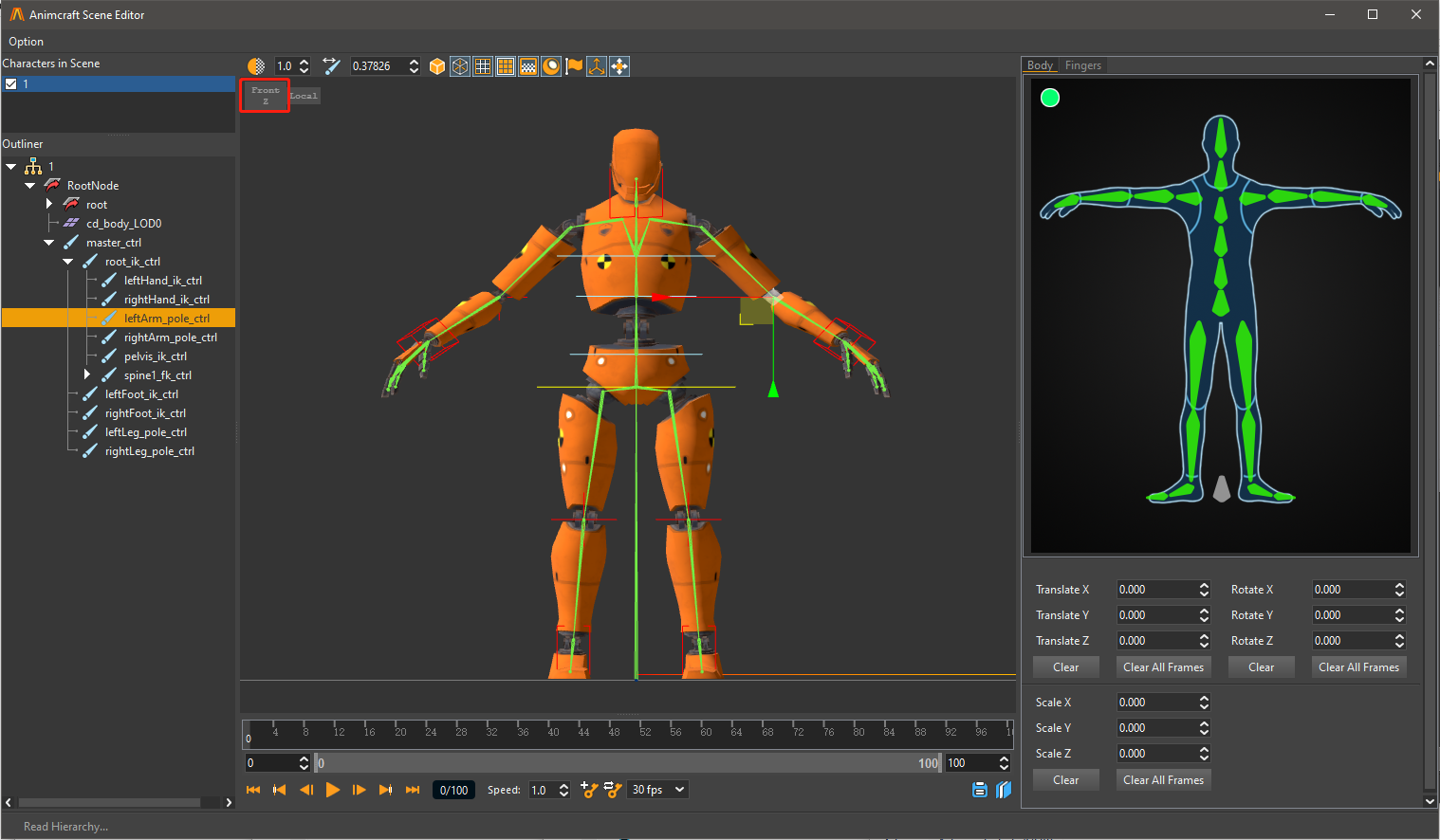Viewport: 1440px width, 840px height.
Task: Select leftHand_ik_ctrl in outliner
Action: click(162, 281)
